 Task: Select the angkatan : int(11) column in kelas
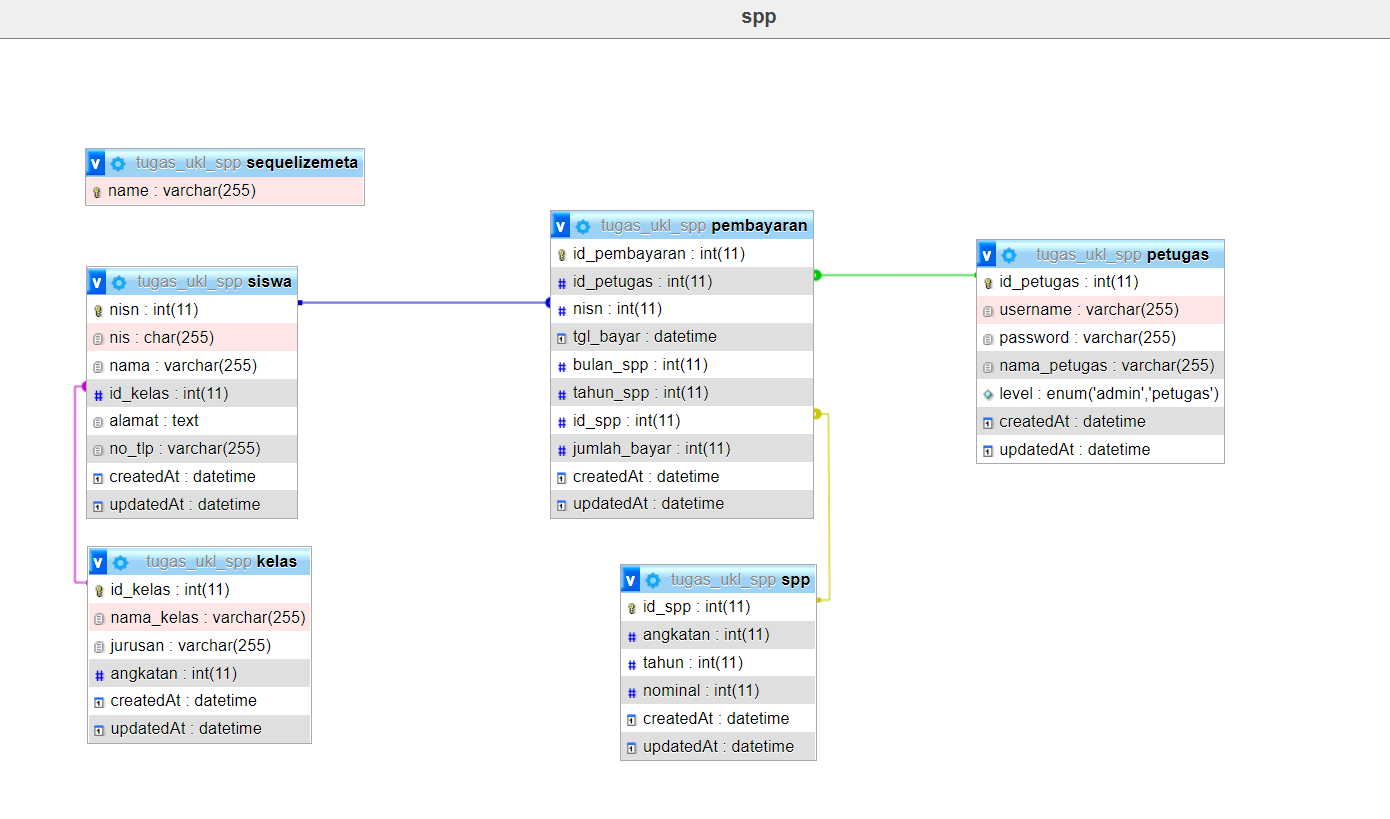pos(199,673)
